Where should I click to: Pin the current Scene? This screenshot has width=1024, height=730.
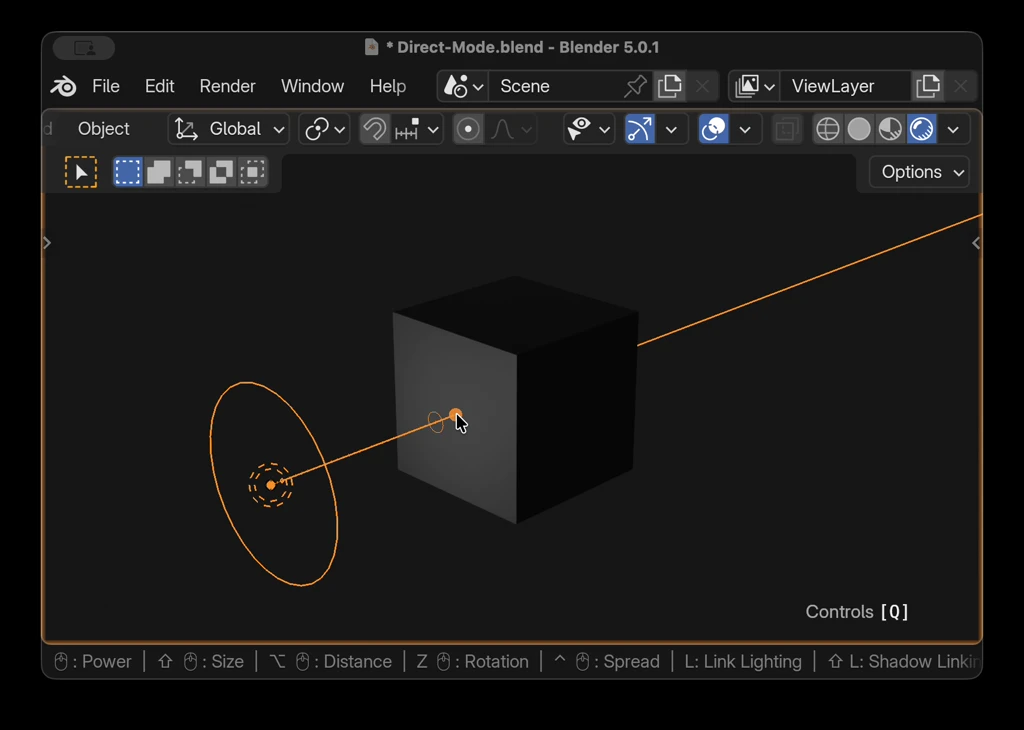pos(635,86)
